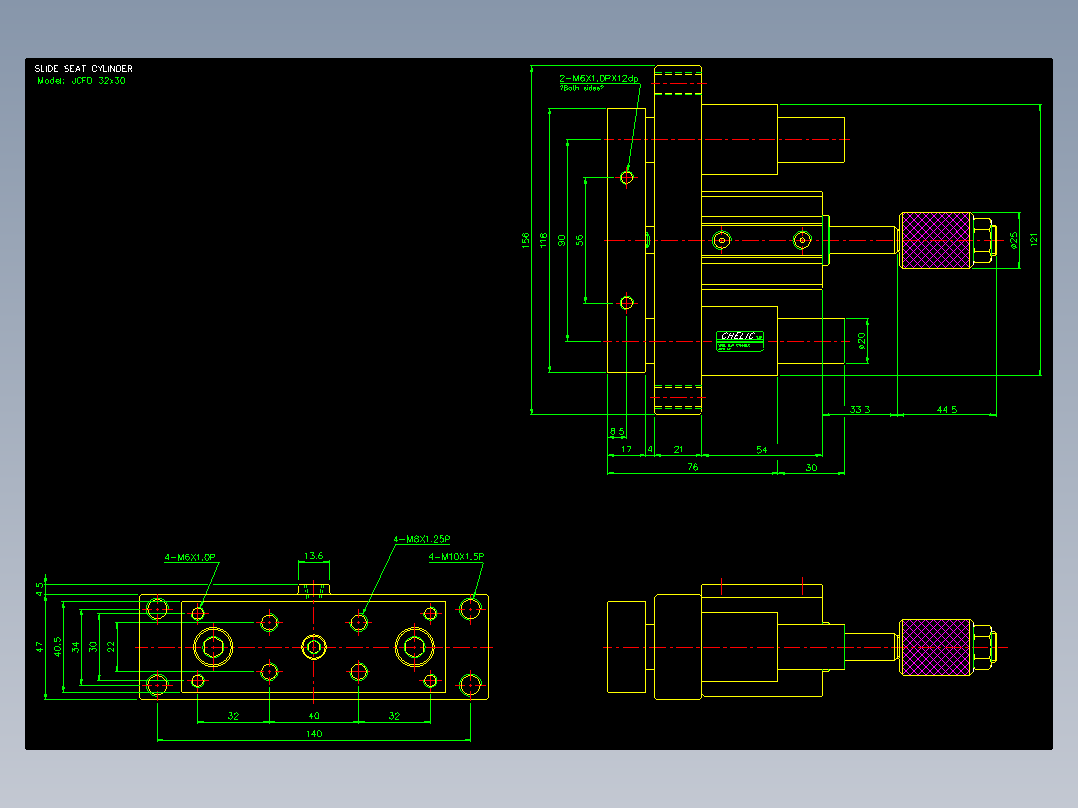Click the SLIDE SEAT CYLINDER title text
Screen dimensions: 1078x808
pyautogui.click(x=83, y=69)
